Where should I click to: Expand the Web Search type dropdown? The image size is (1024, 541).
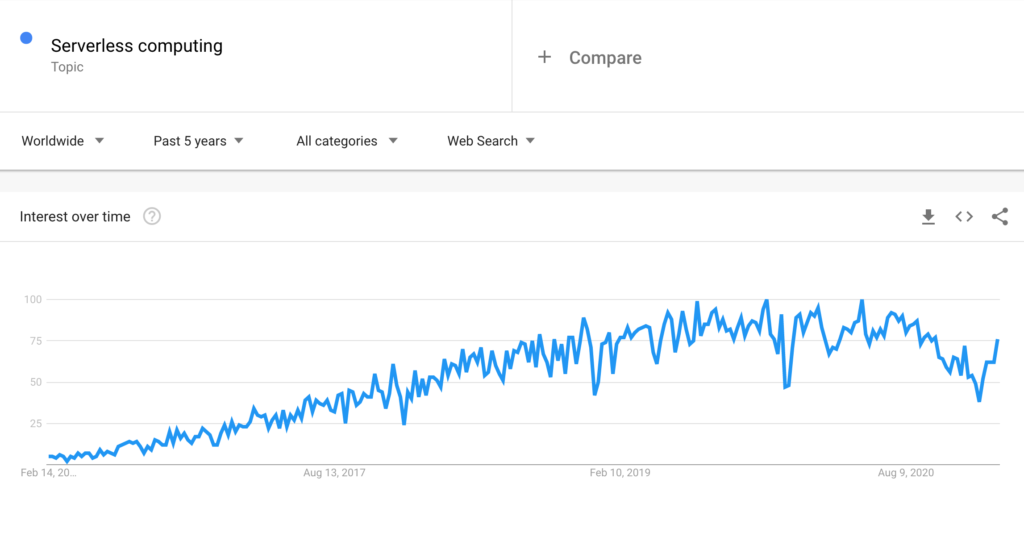(490, 141)
